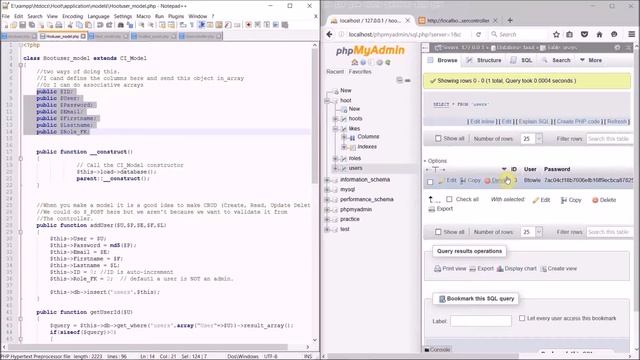Bookmark page with the star icon

tap(556, 34)
